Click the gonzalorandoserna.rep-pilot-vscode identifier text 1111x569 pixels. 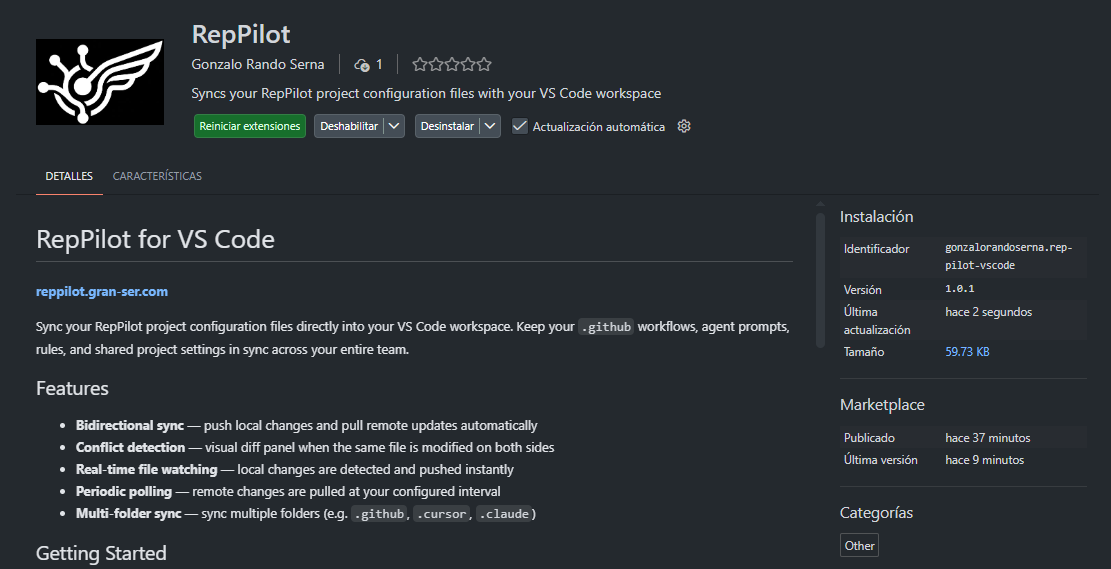(x=1009, y=257)
